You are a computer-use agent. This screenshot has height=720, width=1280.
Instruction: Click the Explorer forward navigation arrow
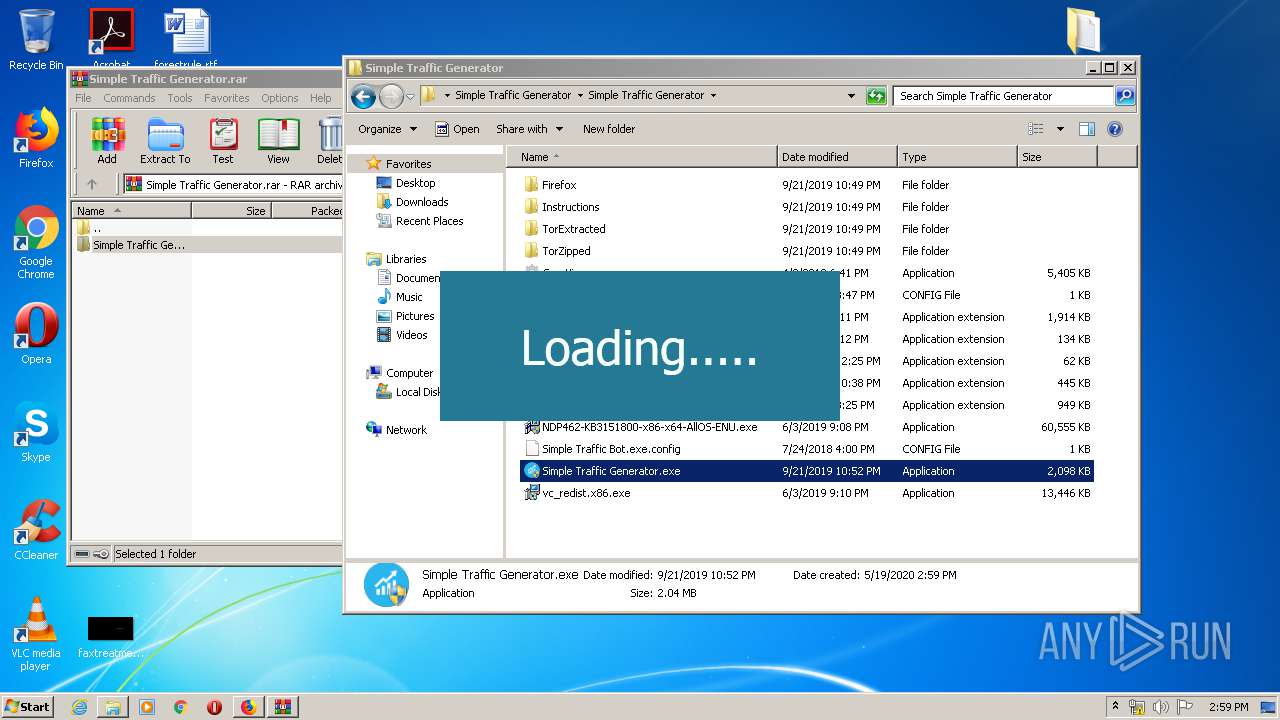391,96
